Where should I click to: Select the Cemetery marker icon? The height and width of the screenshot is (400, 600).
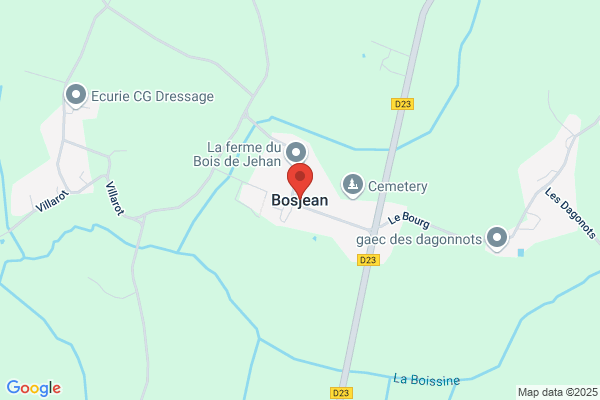coord(352,186)
